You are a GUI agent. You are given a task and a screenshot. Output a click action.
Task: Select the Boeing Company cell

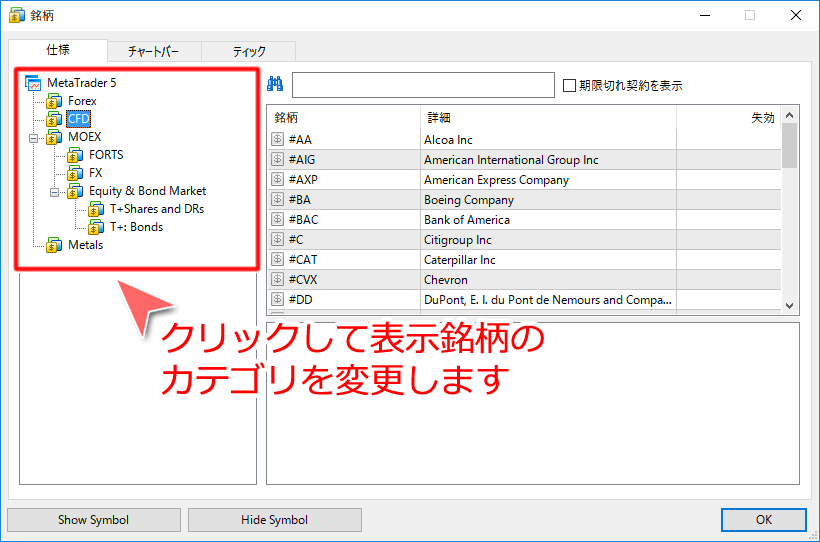click(549, 199)
